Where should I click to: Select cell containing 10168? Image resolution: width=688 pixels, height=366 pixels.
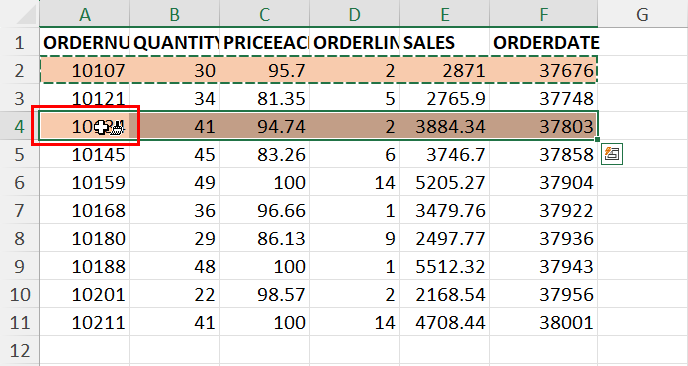(x=85, y=211)
